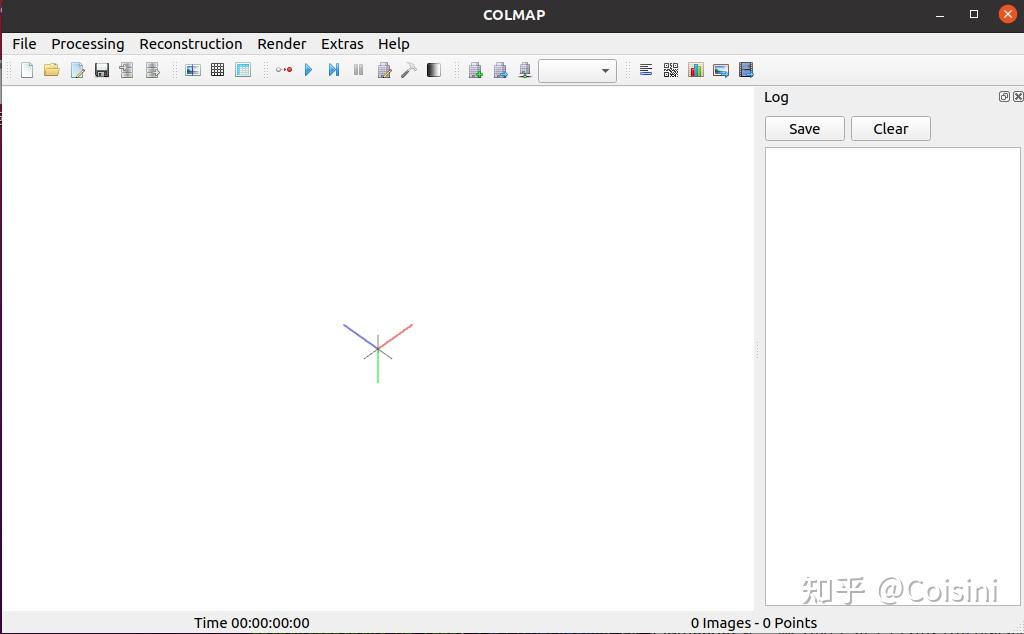Import an existing model
This screenshot has height=634, width=1024.
click(126, 70)
